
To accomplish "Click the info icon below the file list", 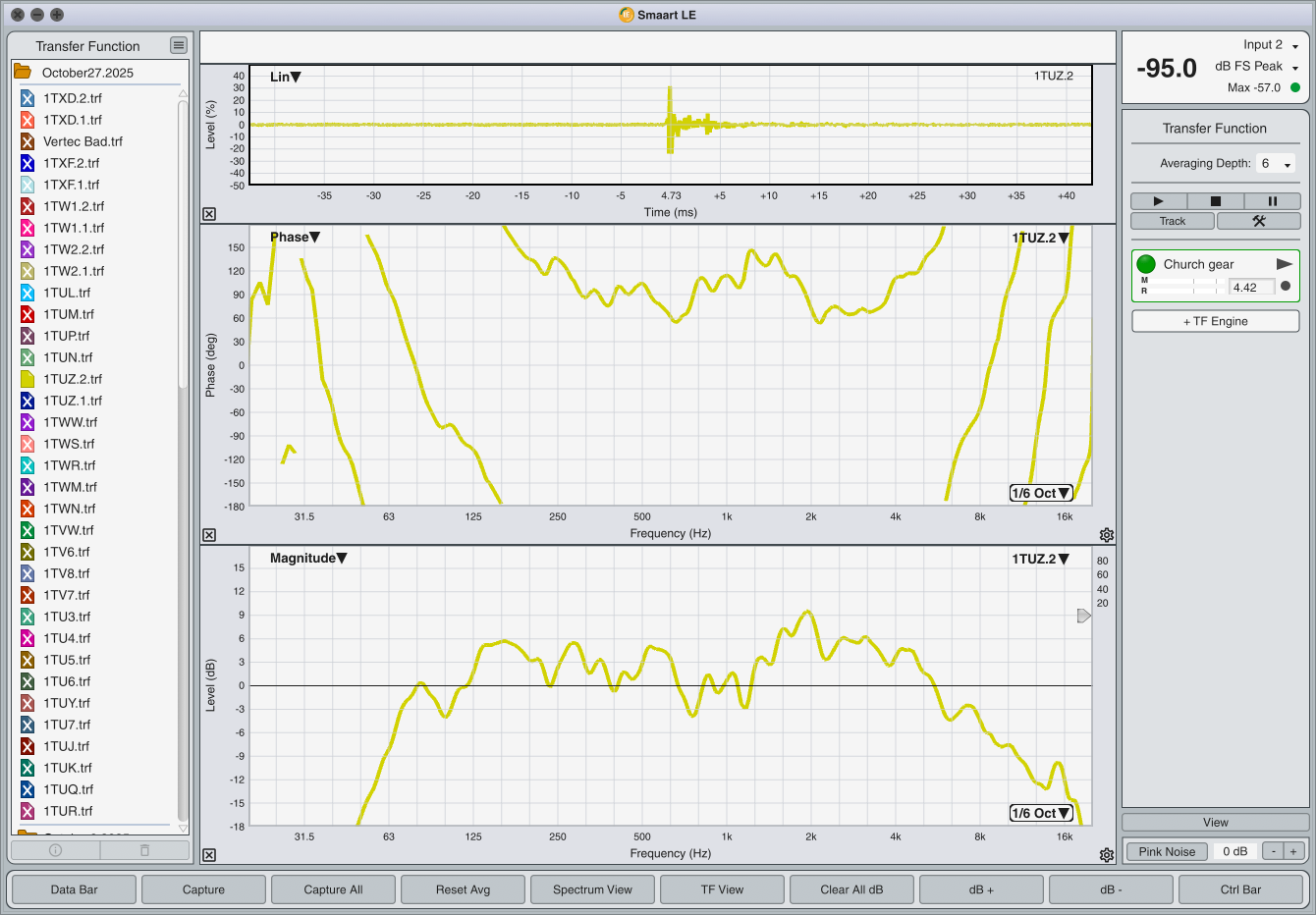I will 55,850.
